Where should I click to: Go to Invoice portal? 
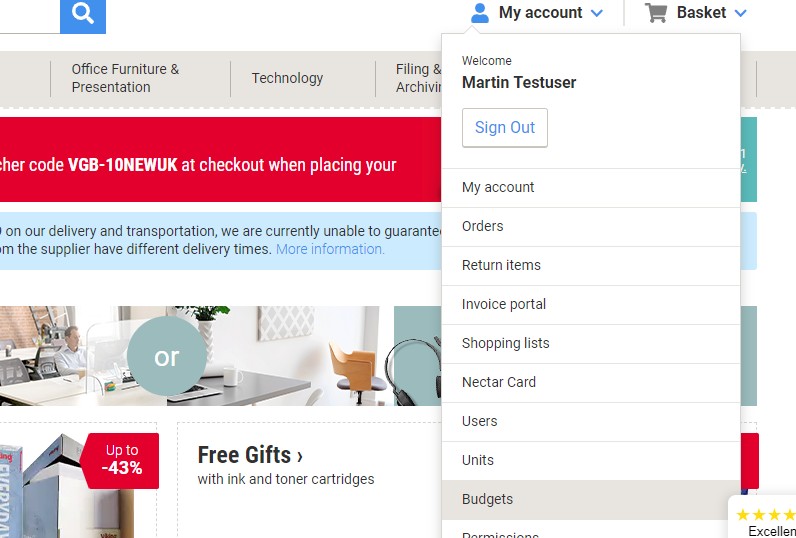[504, 304]
